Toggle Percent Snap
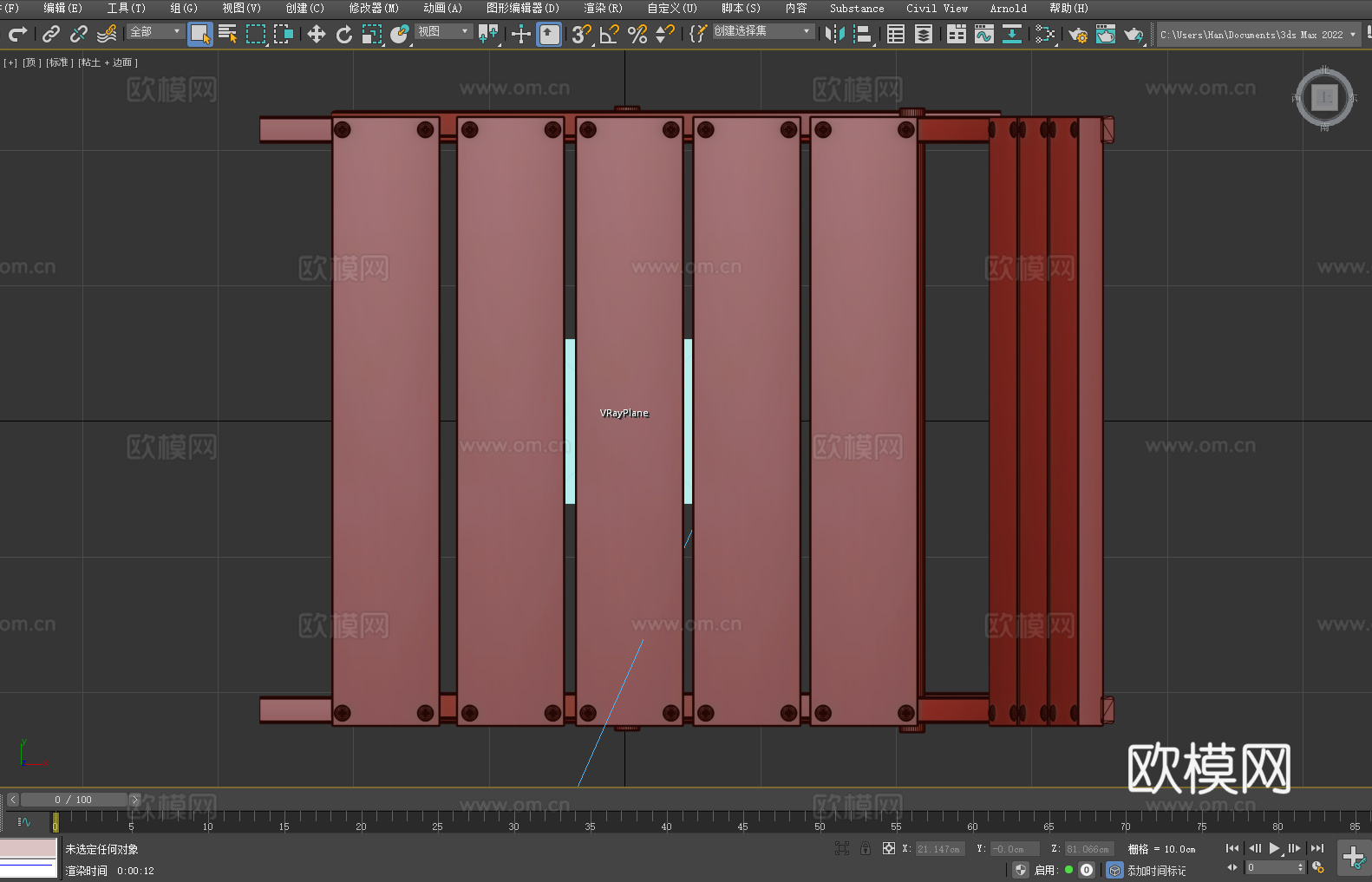Image resolution: width=1372 pixels, height=882 pixels. point(637,34)
